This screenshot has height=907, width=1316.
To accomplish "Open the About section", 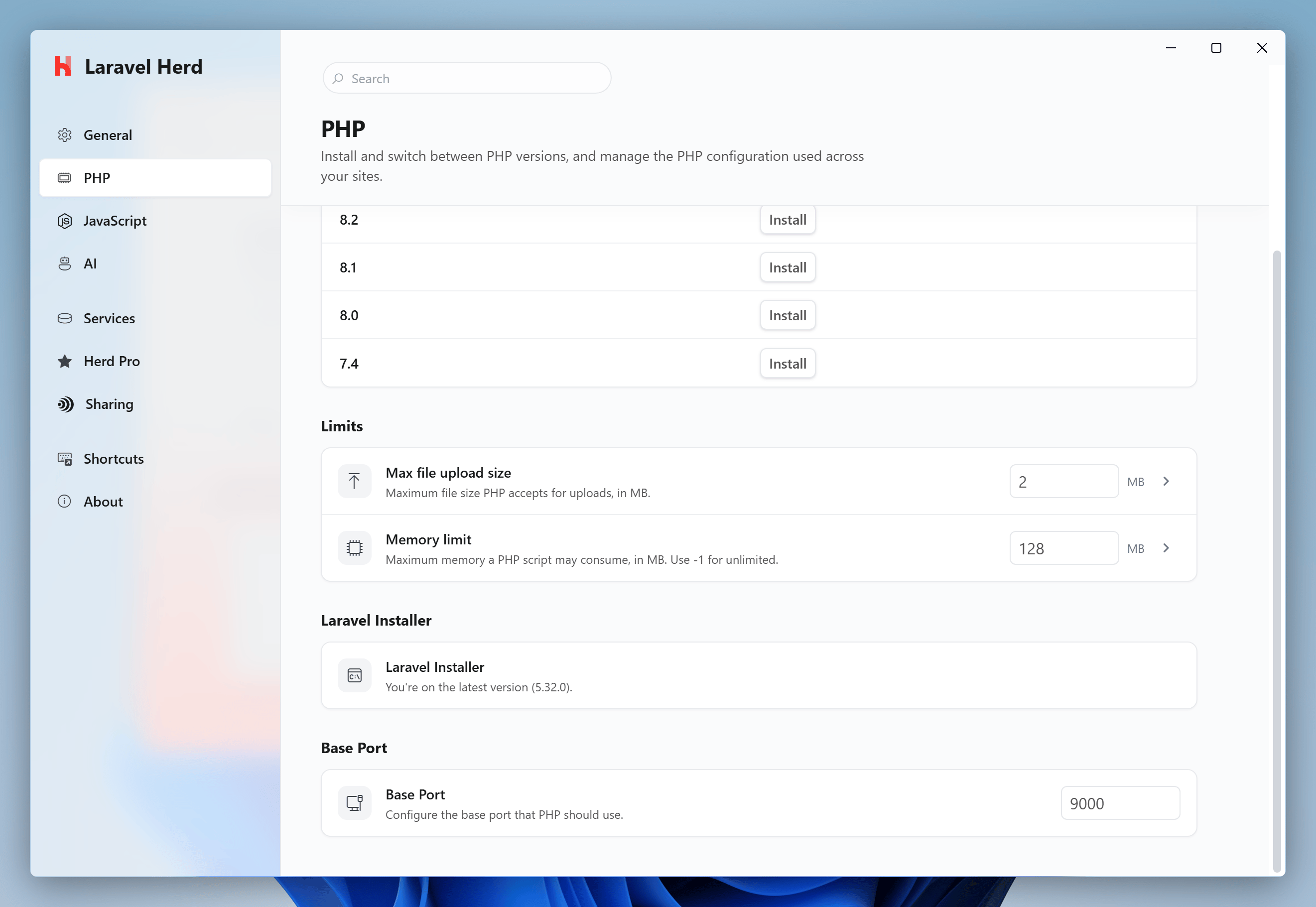I will click(x=155, y=501).
